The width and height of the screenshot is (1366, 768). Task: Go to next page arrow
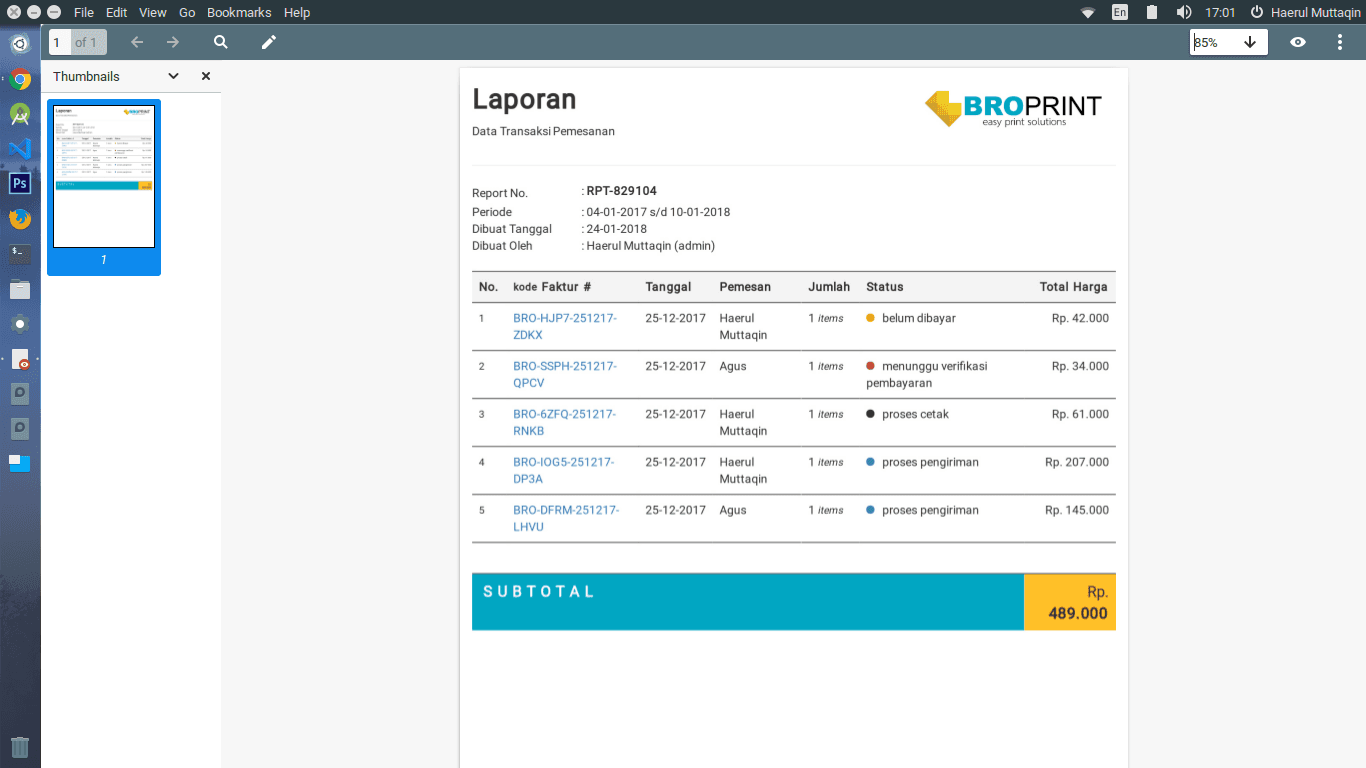pos(173,42)
